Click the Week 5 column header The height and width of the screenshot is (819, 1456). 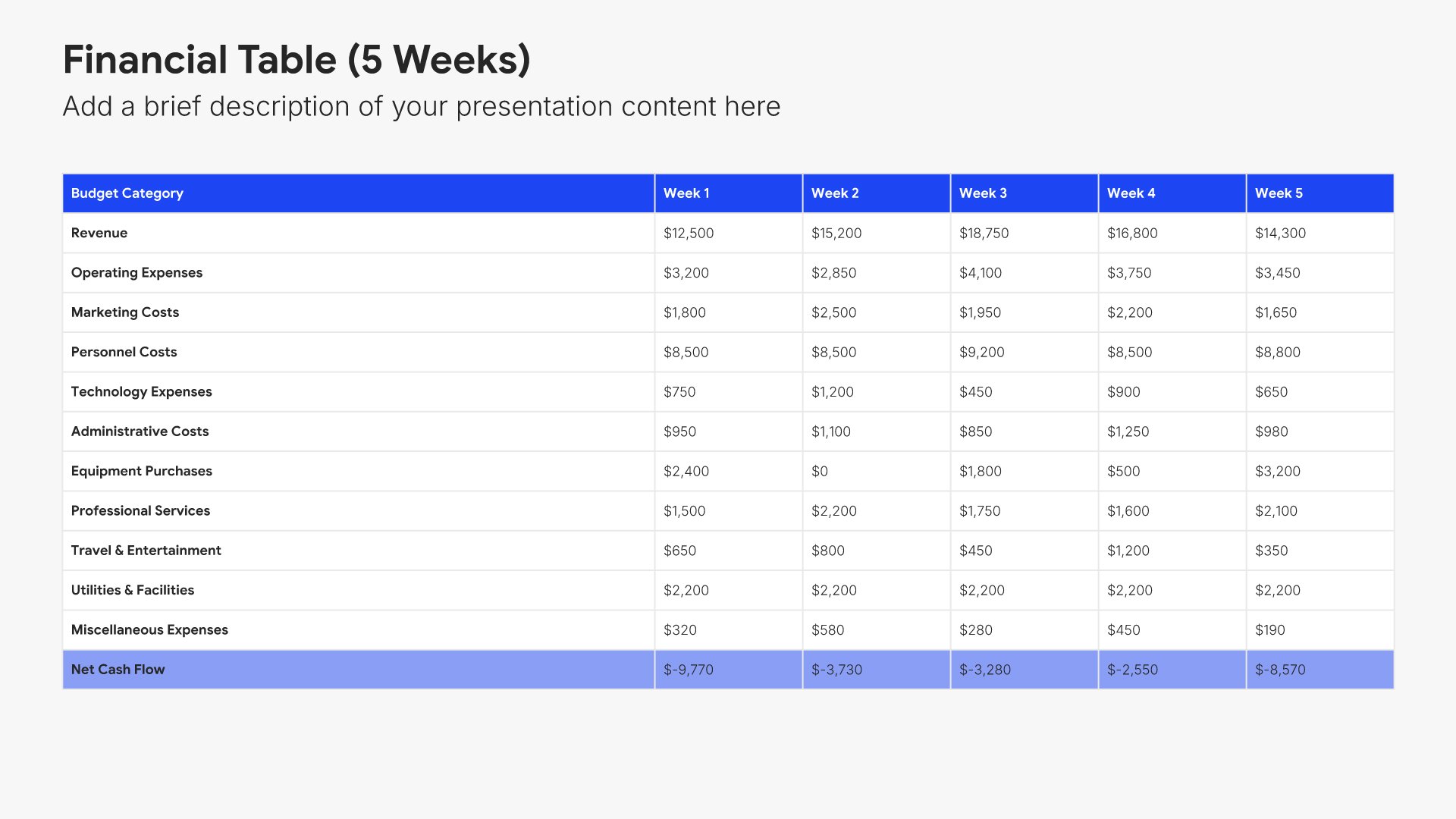pyautogui.click(x=1279, y=193)
